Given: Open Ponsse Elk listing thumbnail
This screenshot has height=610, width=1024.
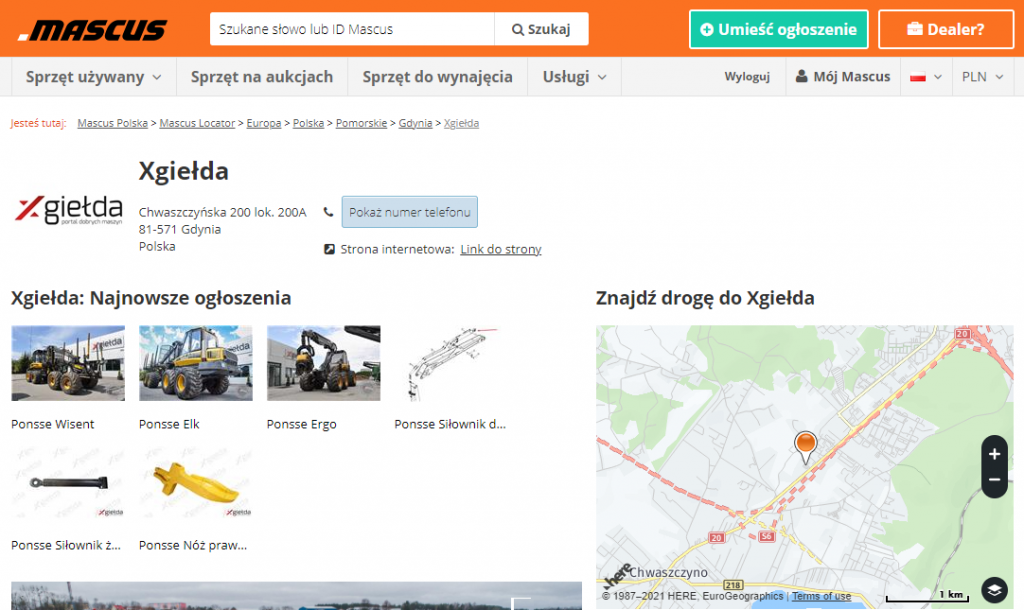Looking at the screenshot, I should 196,363.
